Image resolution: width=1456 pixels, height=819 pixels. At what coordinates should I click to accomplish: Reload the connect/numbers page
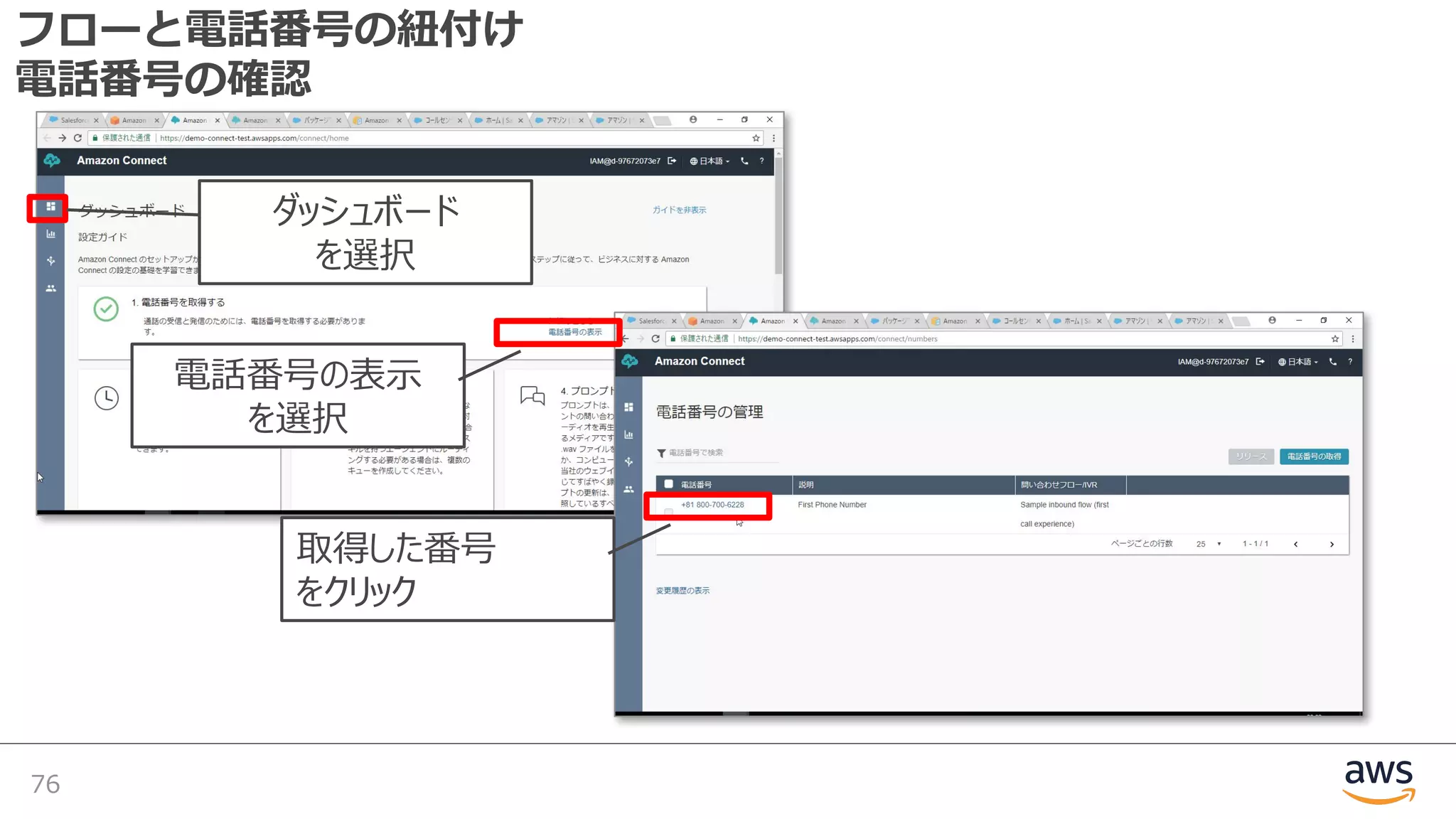tap(655, 339)
